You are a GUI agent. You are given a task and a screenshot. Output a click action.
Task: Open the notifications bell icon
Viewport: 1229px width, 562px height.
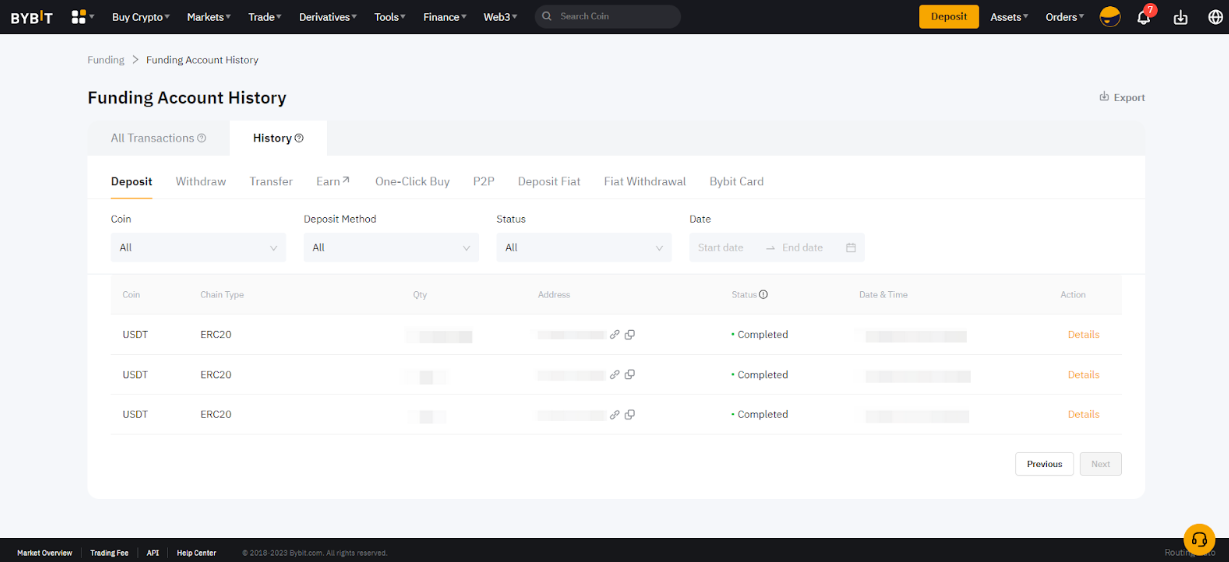click(x=1144, y=17)
